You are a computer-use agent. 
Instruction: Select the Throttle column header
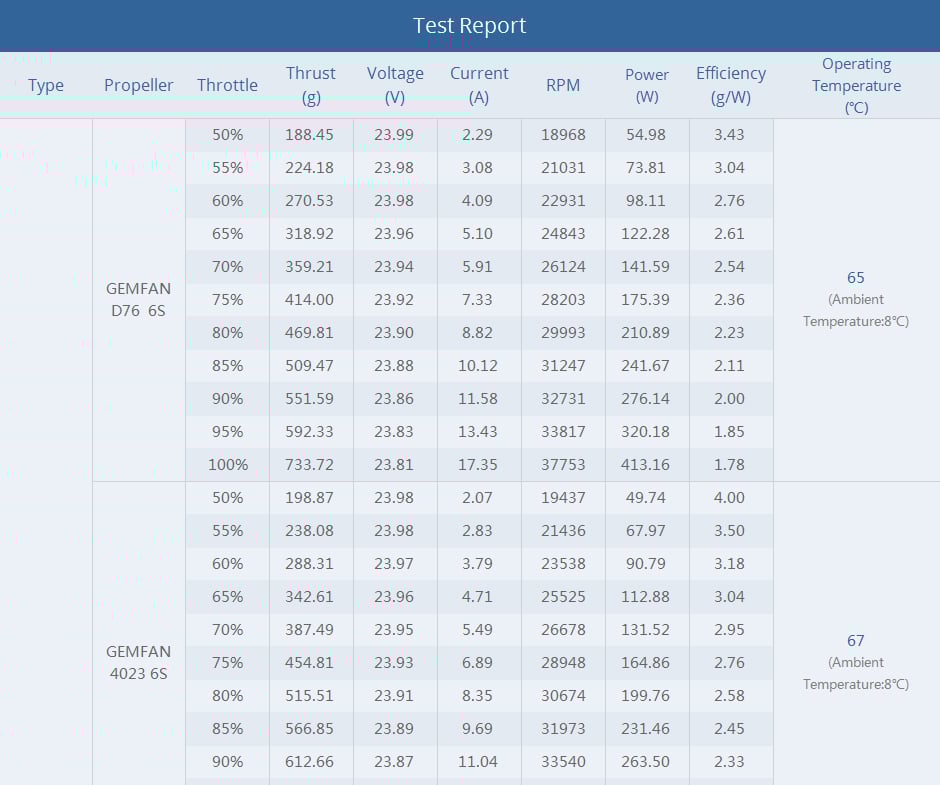pyautogui.click(x=227, y=85)
